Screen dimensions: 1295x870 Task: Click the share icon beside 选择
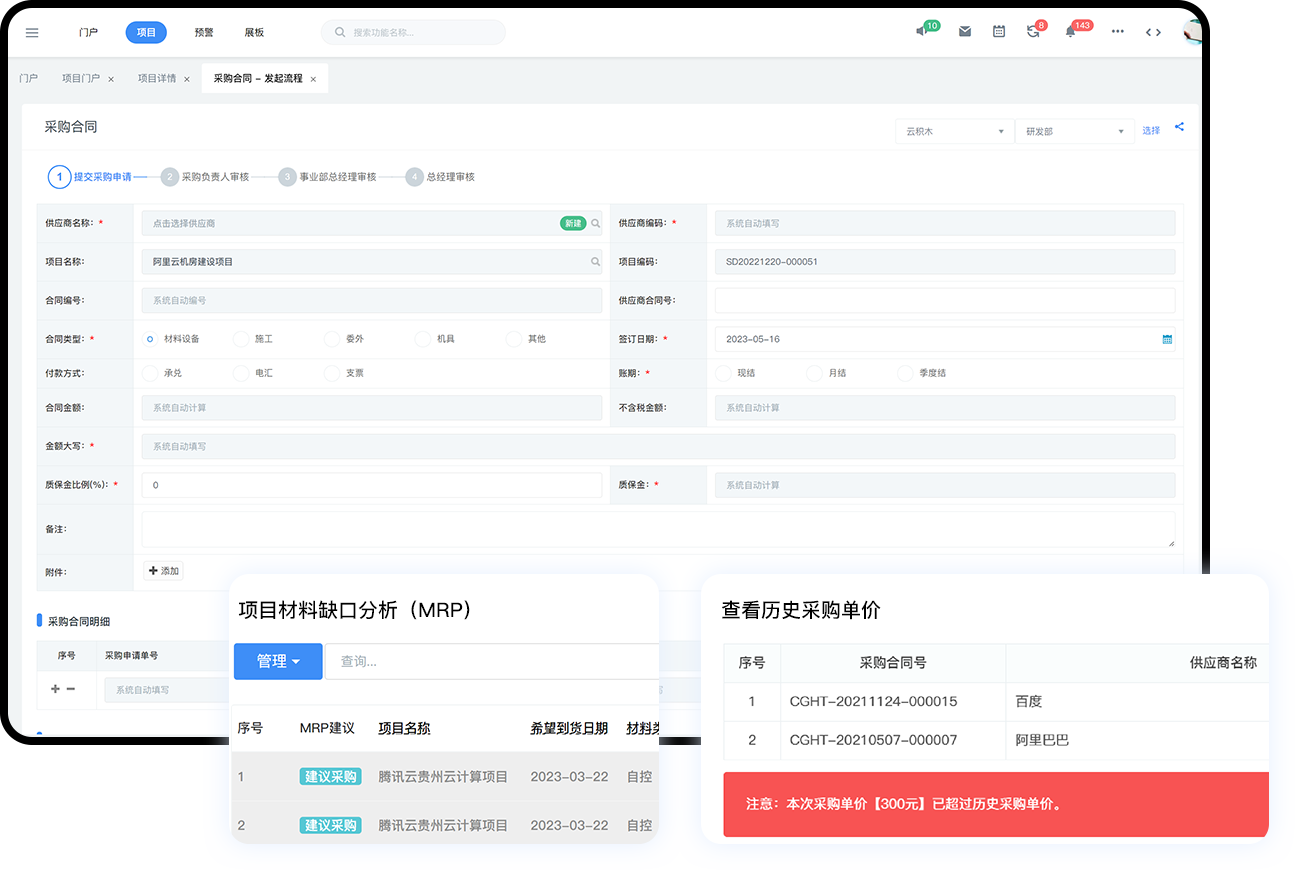[x=1179, y=127]
